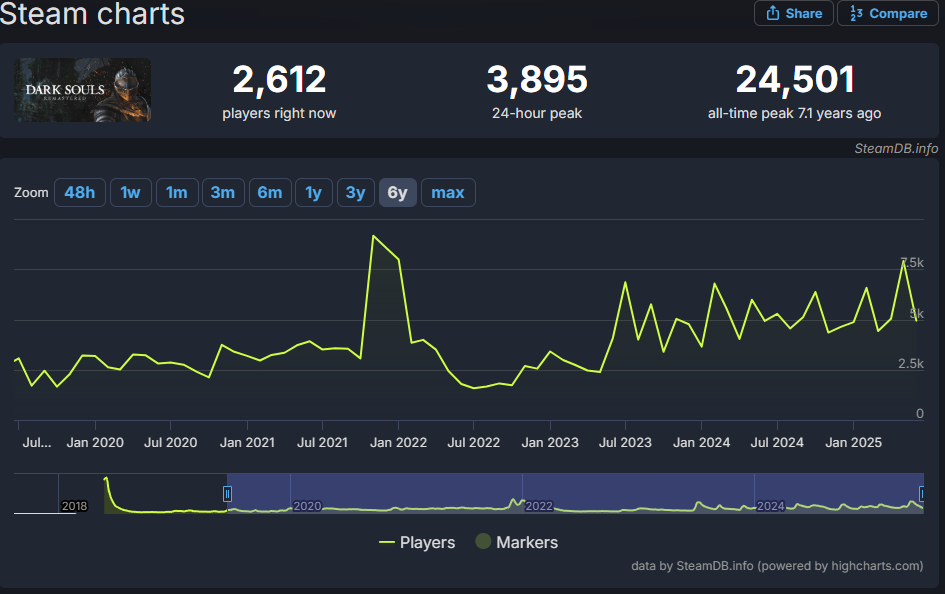
Task: Click the 2018 label in the navigator
Action: pos(75,506)
